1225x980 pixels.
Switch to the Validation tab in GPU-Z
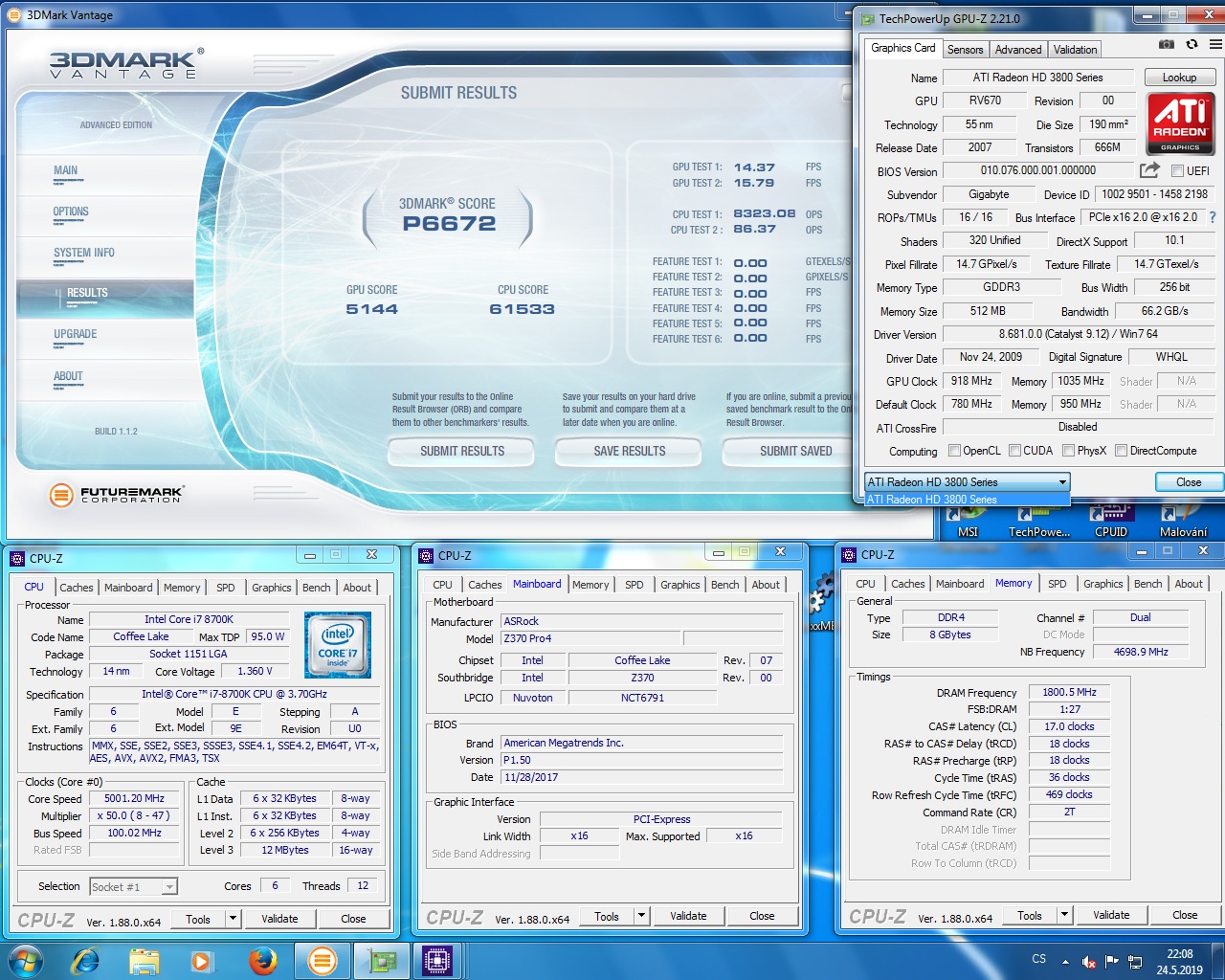click(x=1075, y=50)
